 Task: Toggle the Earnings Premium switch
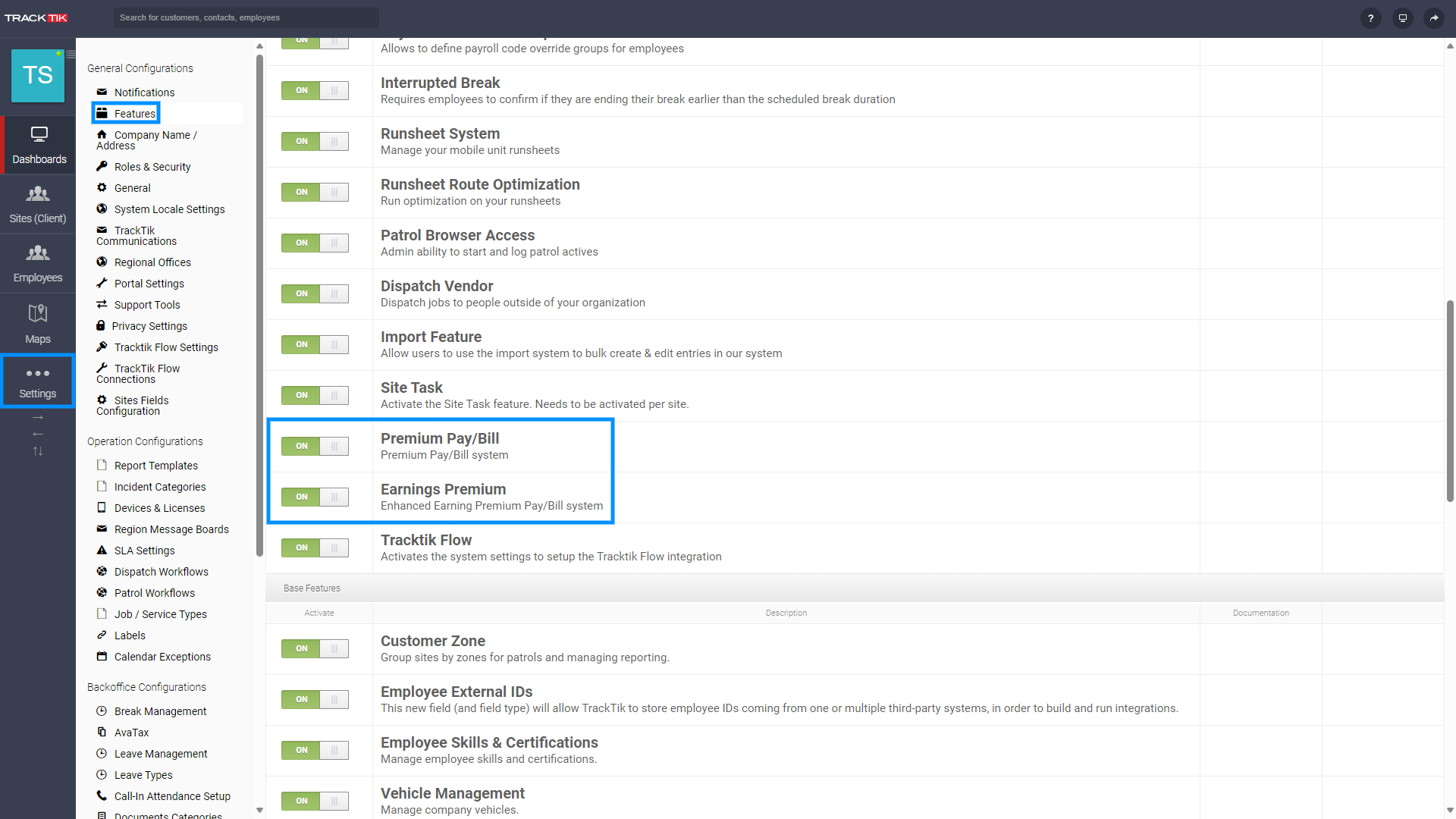(315, 497)
